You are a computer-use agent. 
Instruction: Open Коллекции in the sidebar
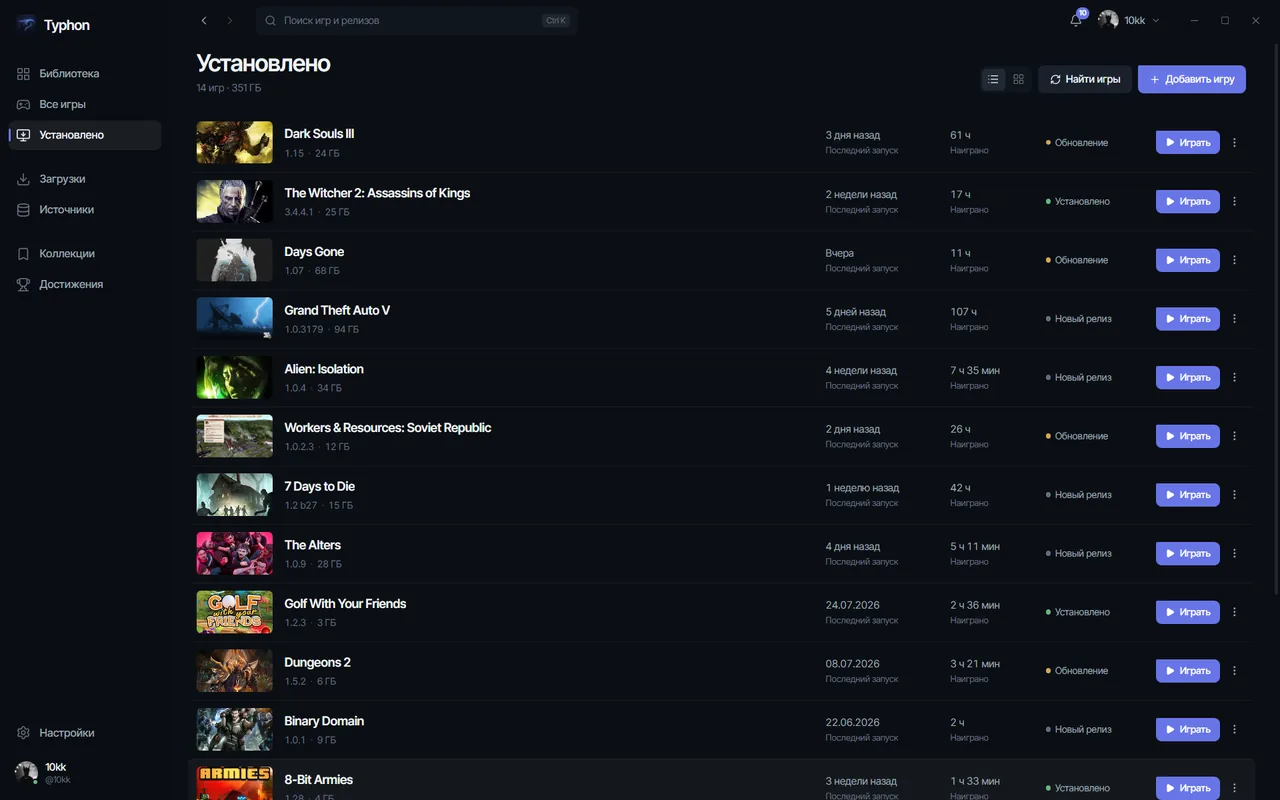85,254
